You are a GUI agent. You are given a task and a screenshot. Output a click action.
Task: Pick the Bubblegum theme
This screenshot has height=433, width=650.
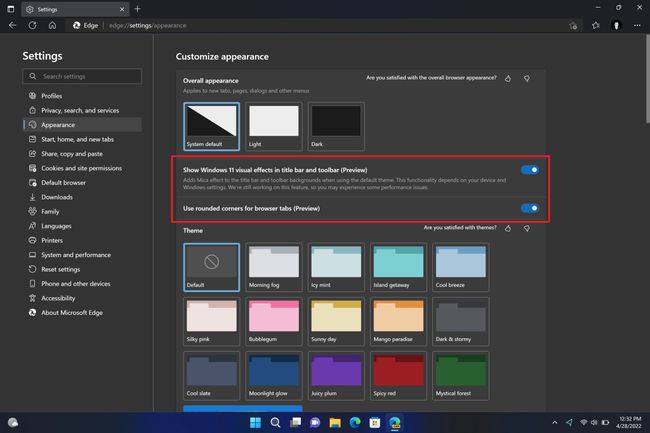coord(274,322)
